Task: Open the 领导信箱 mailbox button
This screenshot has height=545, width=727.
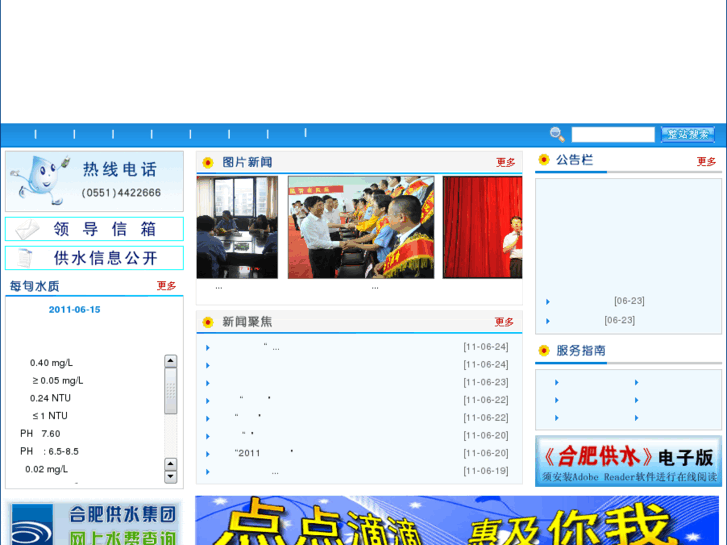Action: [x=94, y=229]
